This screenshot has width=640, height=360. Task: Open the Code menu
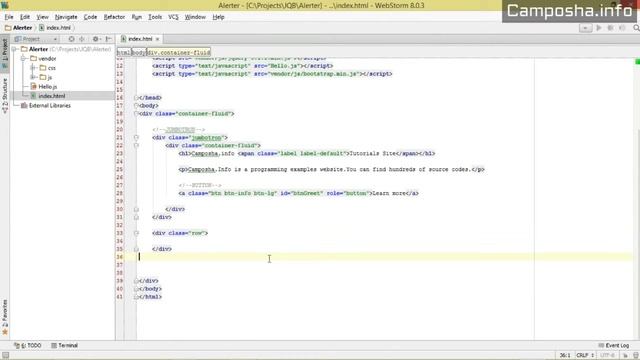point(90,17)
